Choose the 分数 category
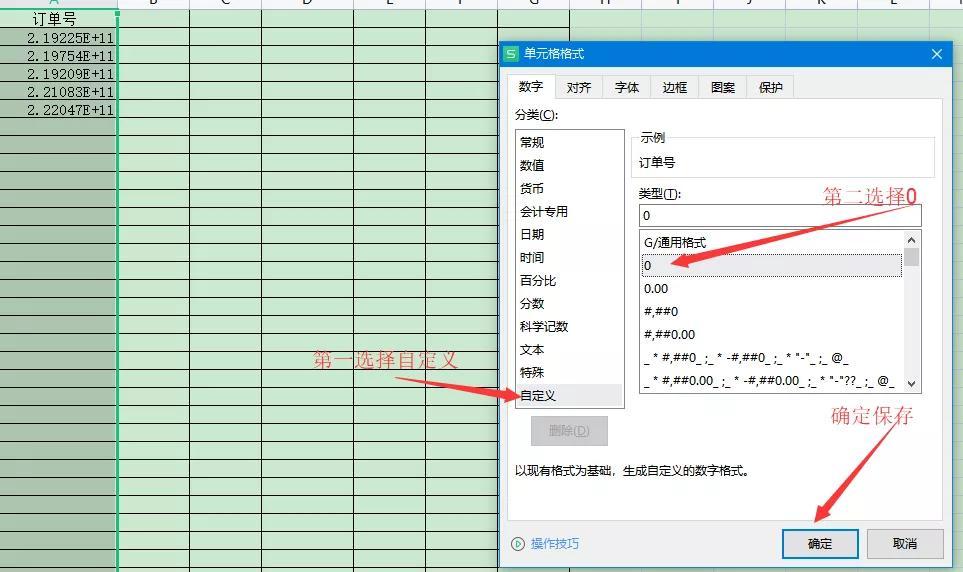The height and width of the screenshot is (572, 963). click(569, 304)
